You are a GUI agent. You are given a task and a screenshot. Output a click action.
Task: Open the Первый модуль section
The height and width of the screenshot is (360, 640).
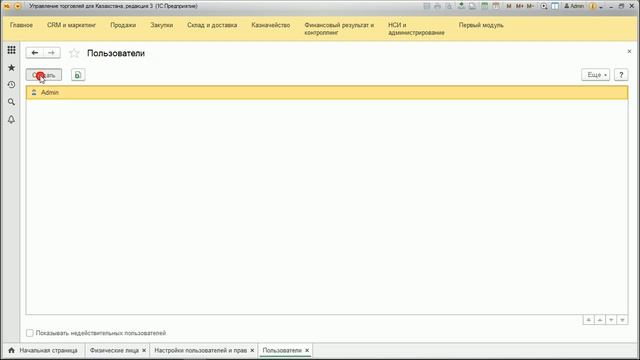pyautogui.click(x=481, y=25)
